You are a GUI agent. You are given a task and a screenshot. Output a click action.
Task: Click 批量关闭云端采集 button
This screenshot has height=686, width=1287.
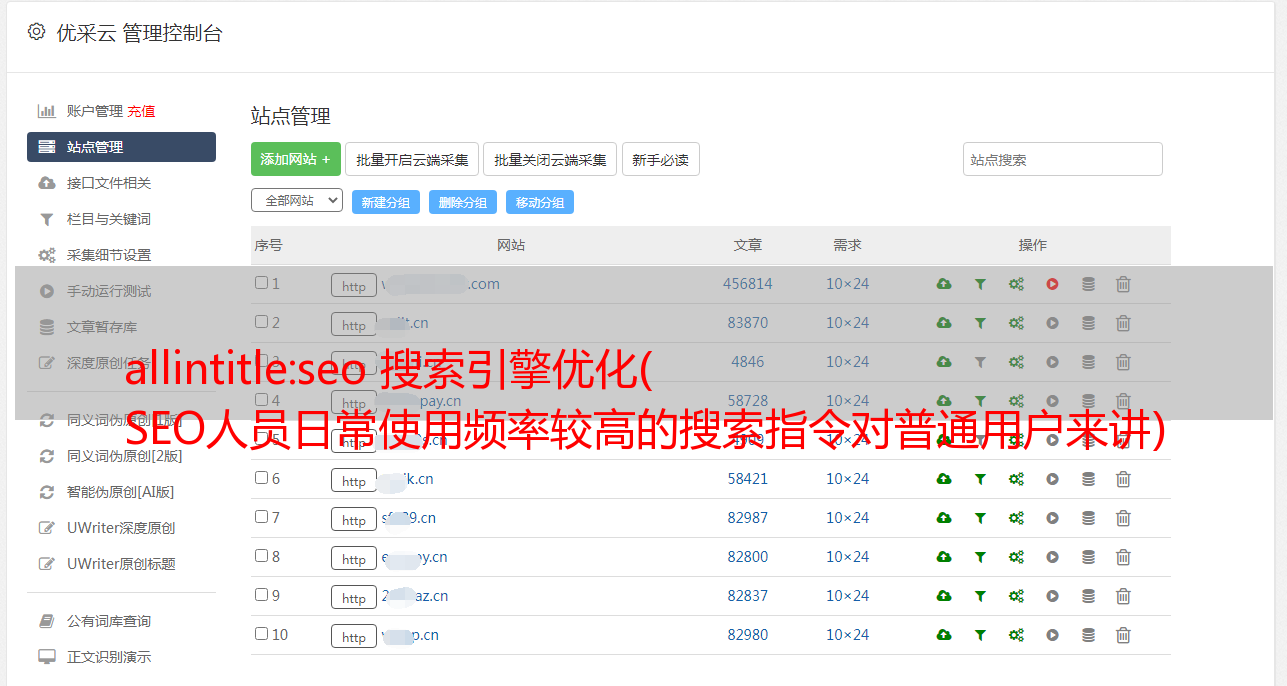tap(550, 159)
